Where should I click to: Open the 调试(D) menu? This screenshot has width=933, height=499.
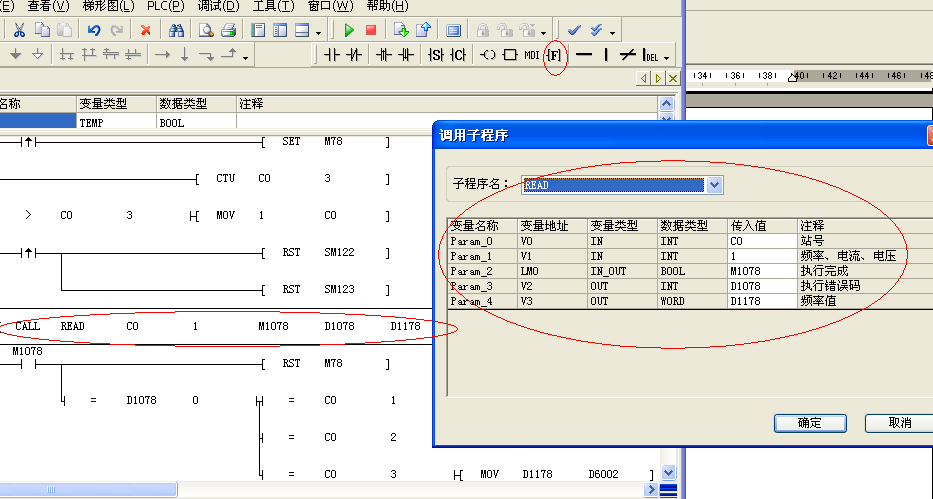[217, 6]
